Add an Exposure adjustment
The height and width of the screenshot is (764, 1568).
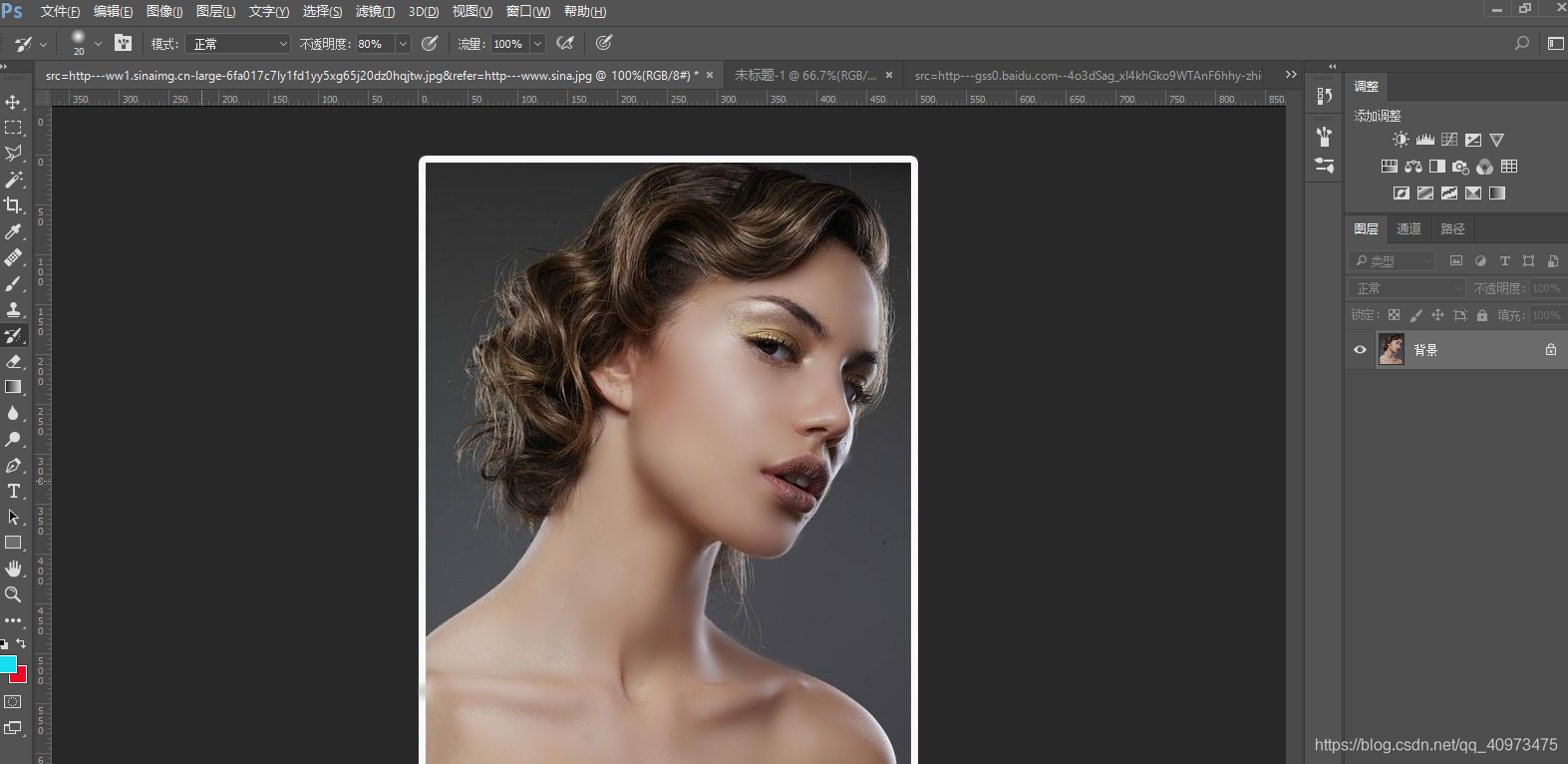1473,140
